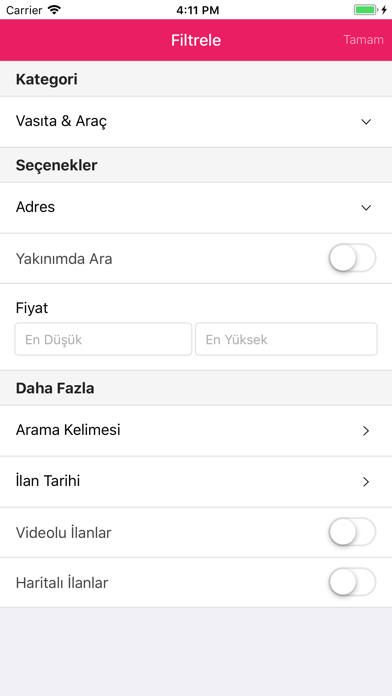Enable the Yakınımda Ara switch
The image size is (392, 696).
pos(352,258)
